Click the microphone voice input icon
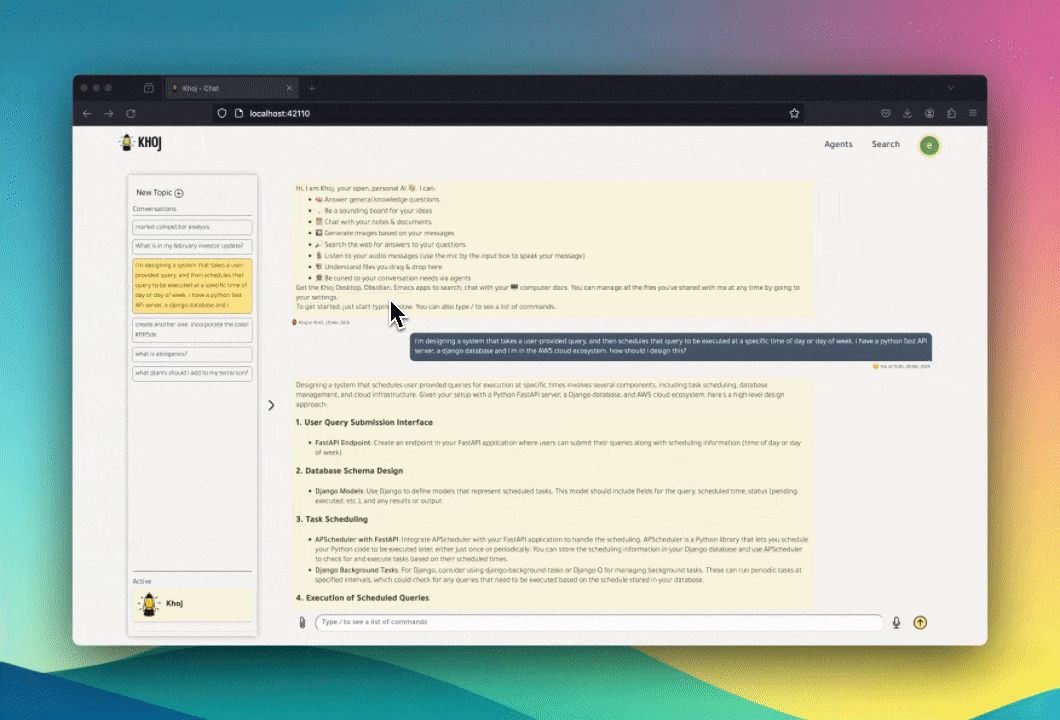The height and width of the screenshot is (720, 1060). [896, 622]
